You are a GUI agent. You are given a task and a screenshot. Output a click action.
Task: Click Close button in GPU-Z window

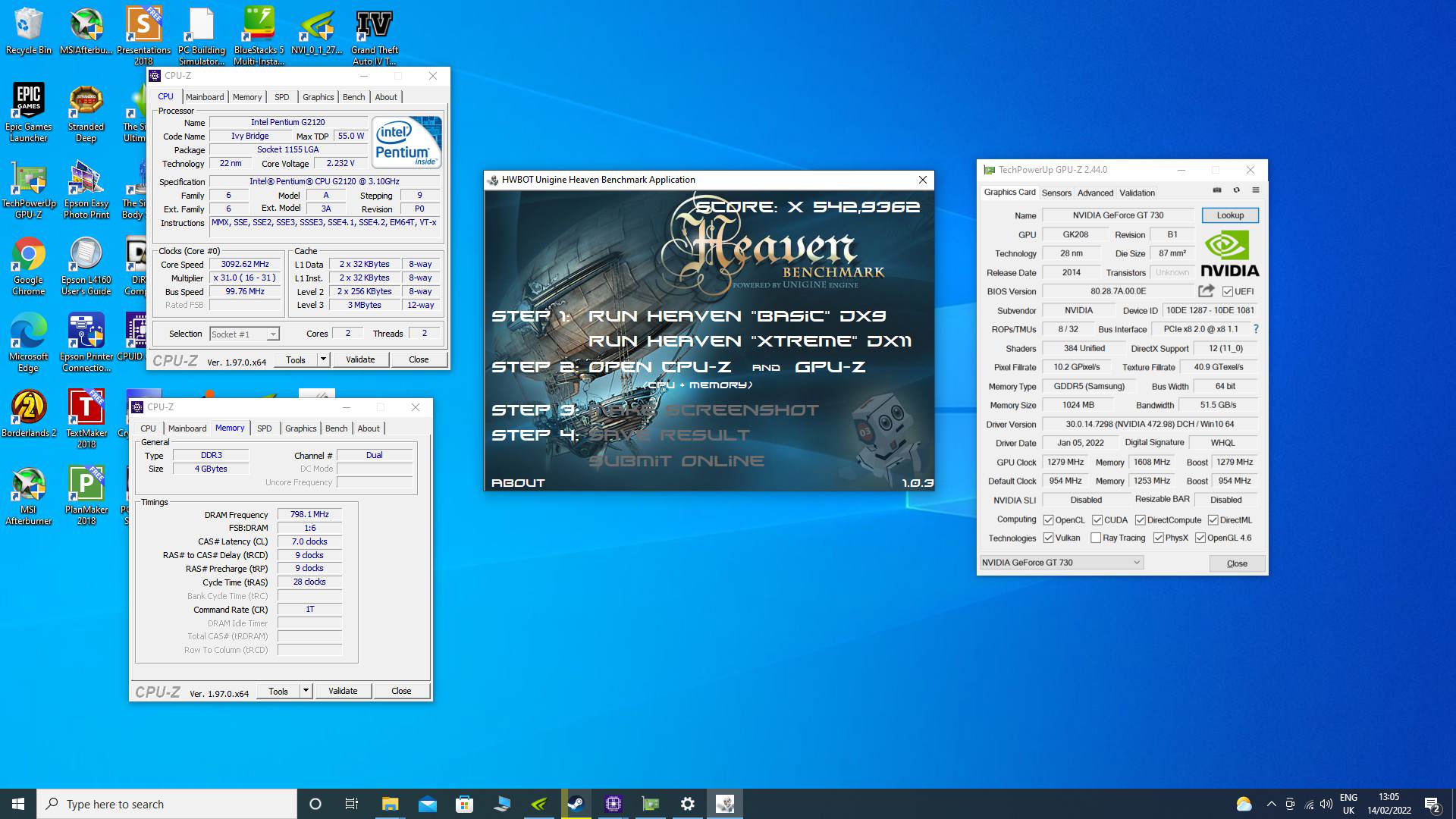[x=1237, y=563]
